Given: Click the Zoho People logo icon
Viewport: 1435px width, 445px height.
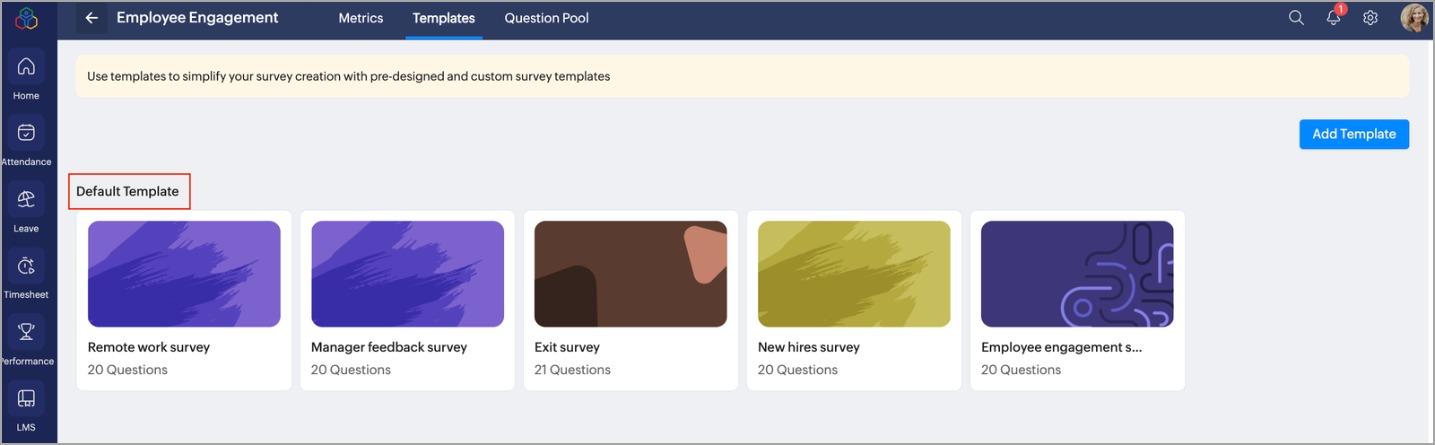Looking at the screenshot, I should 27,18.
